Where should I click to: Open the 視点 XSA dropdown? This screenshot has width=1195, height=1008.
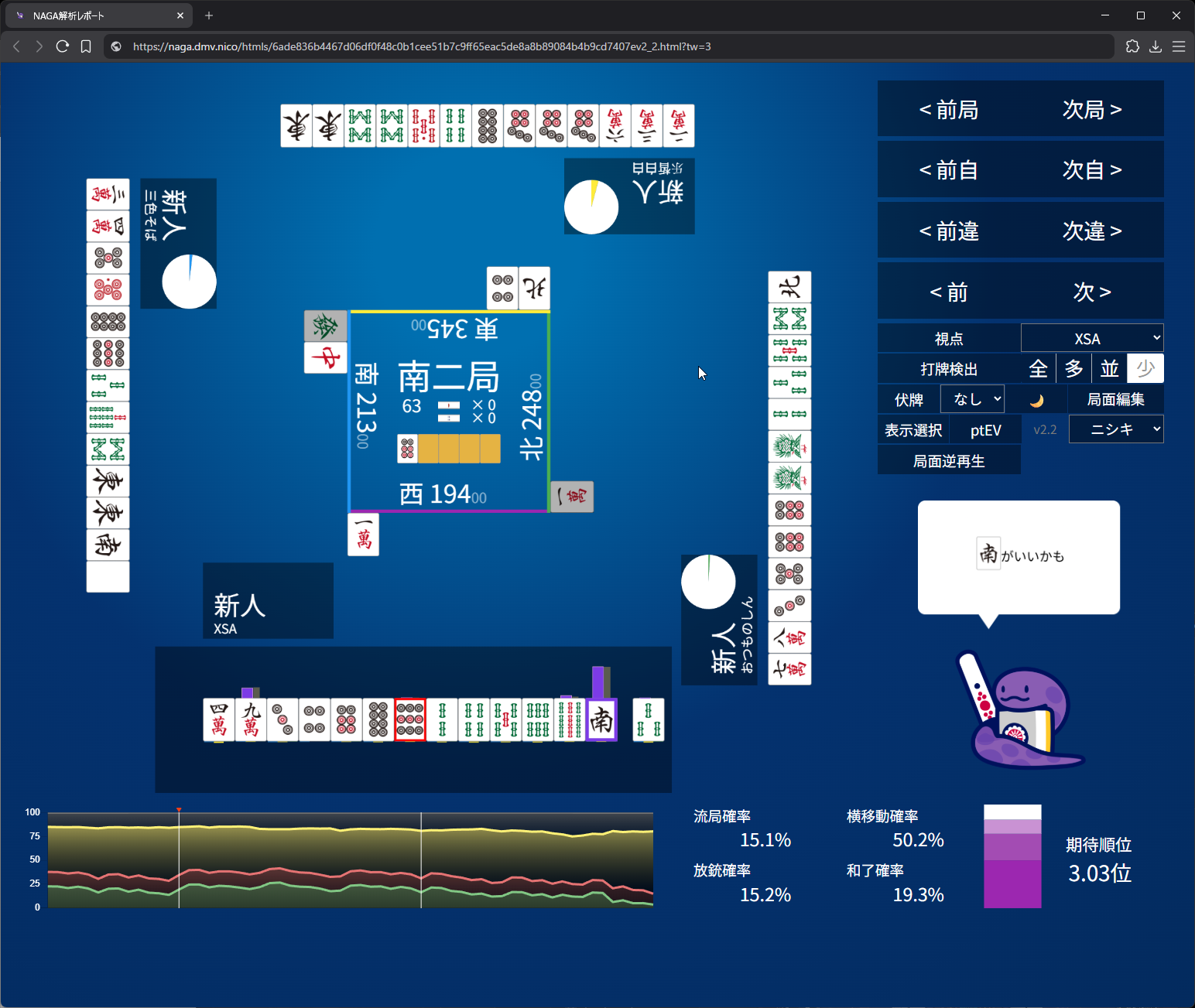pyautogui.click(x=1091, y=339)
